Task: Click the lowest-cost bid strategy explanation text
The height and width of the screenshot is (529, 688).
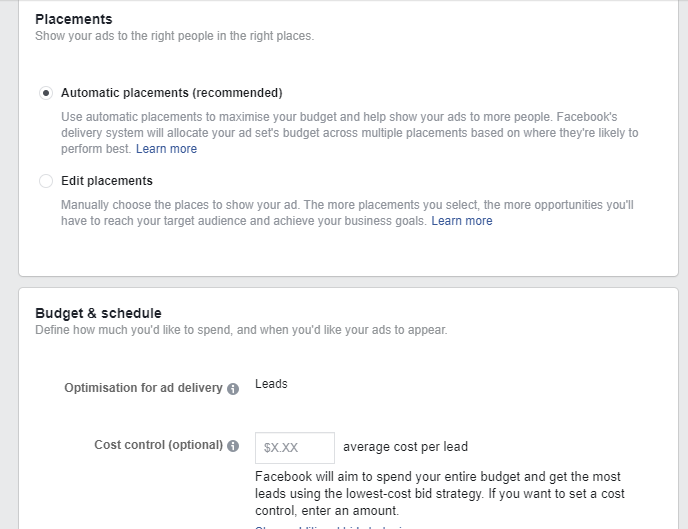Action: tap(440, 493)
